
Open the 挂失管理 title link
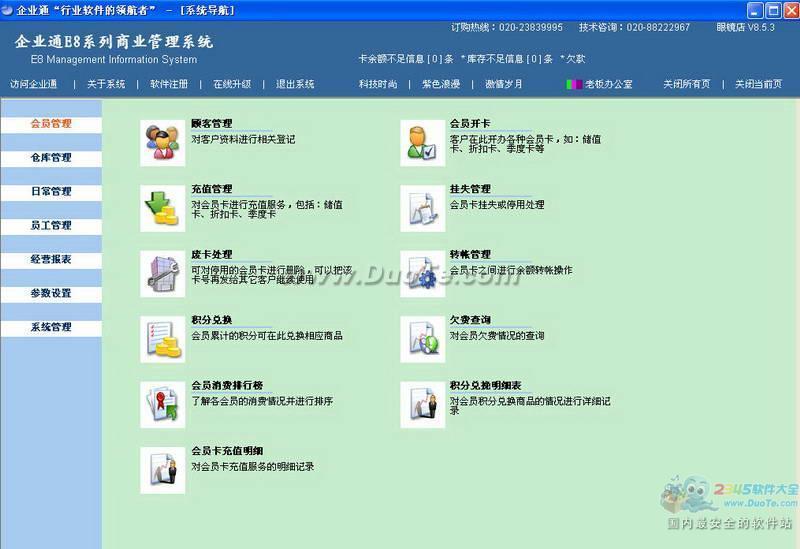[470, 189]
